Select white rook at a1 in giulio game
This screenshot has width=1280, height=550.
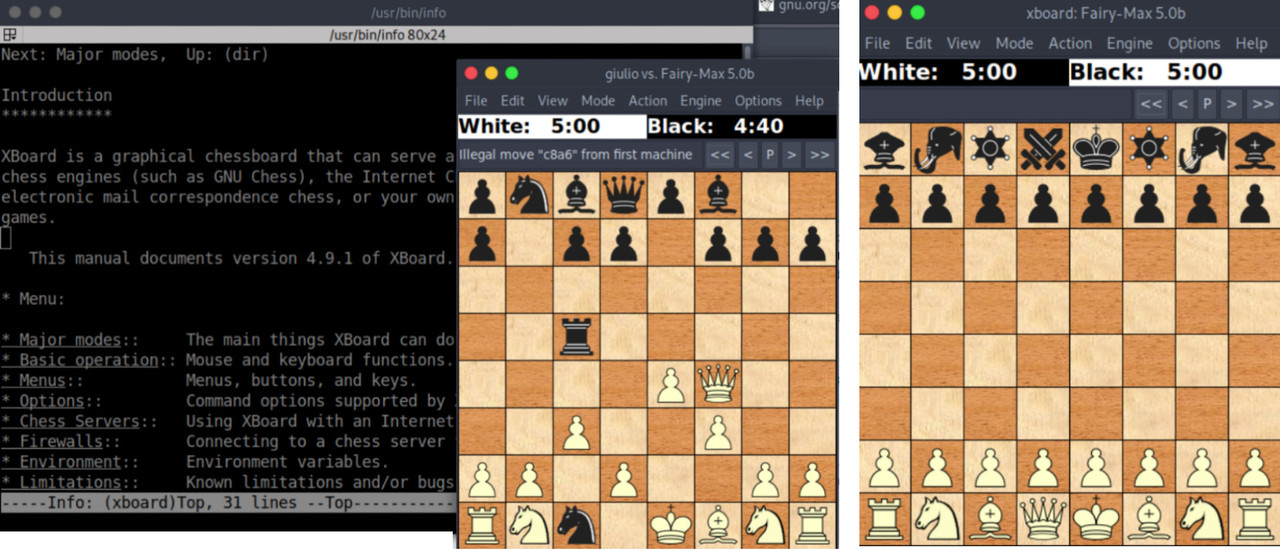[x=482, y=525]
